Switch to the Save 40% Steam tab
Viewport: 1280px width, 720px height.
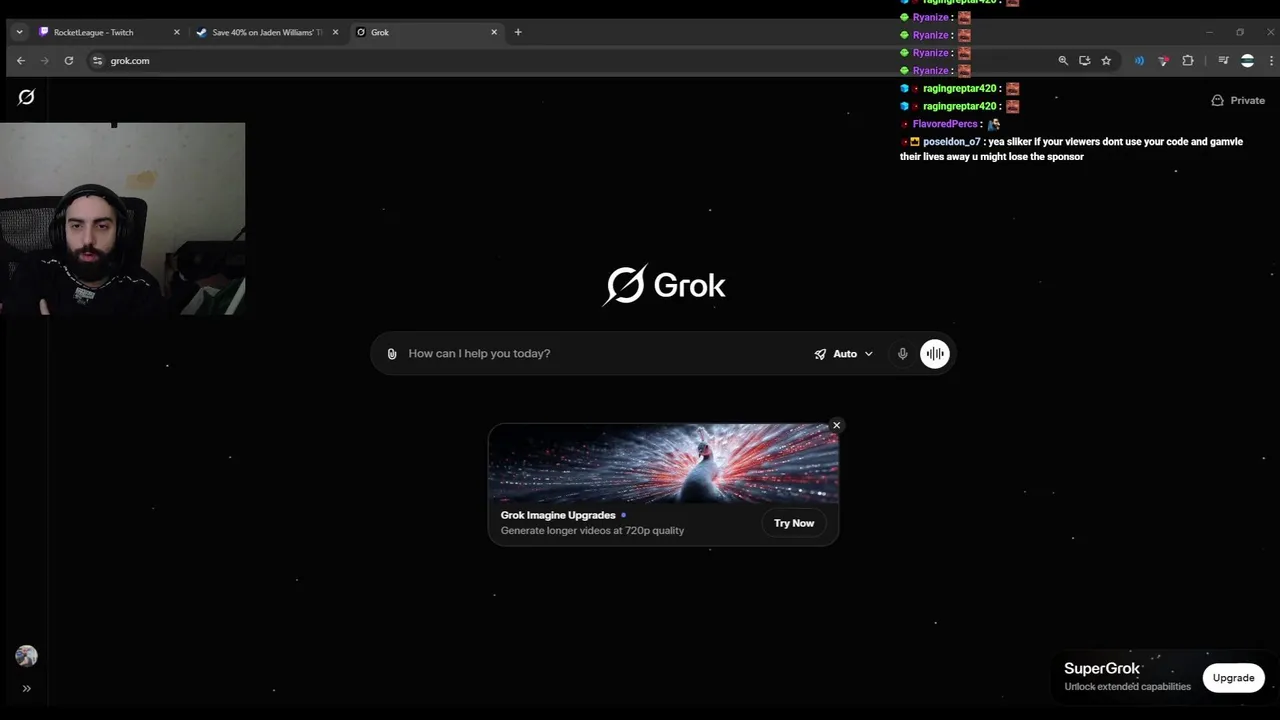(x=268, y=32)
